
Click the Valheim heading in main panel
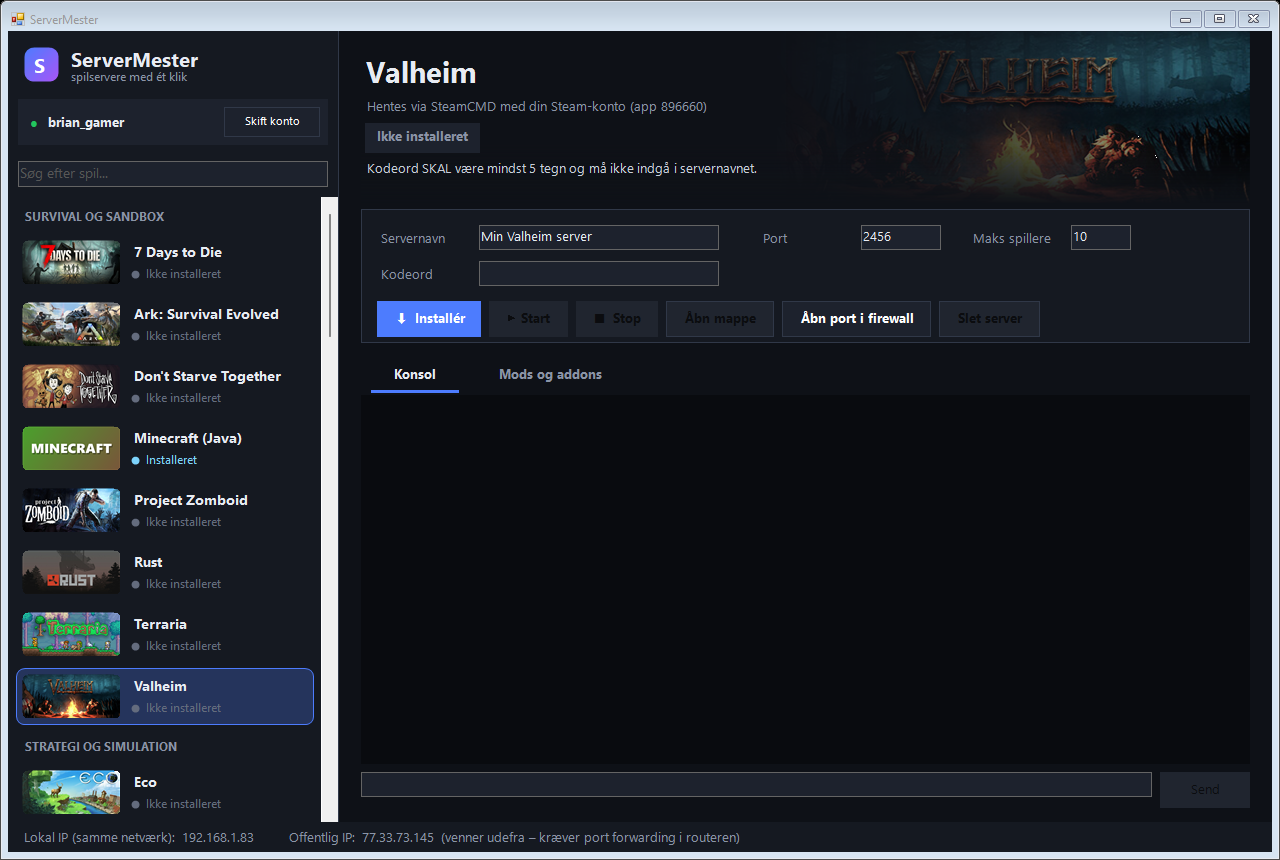(x=421, y=73)
